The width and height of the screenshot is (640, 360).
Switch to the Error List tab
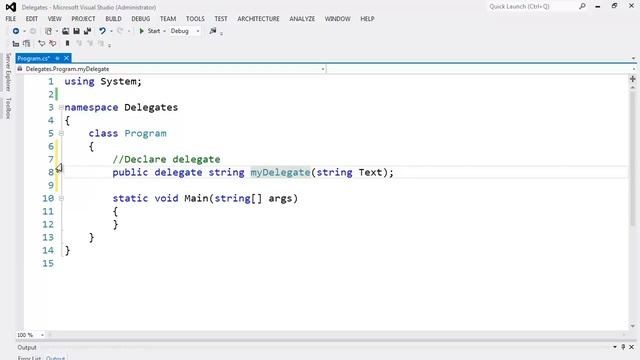[29, 358]
